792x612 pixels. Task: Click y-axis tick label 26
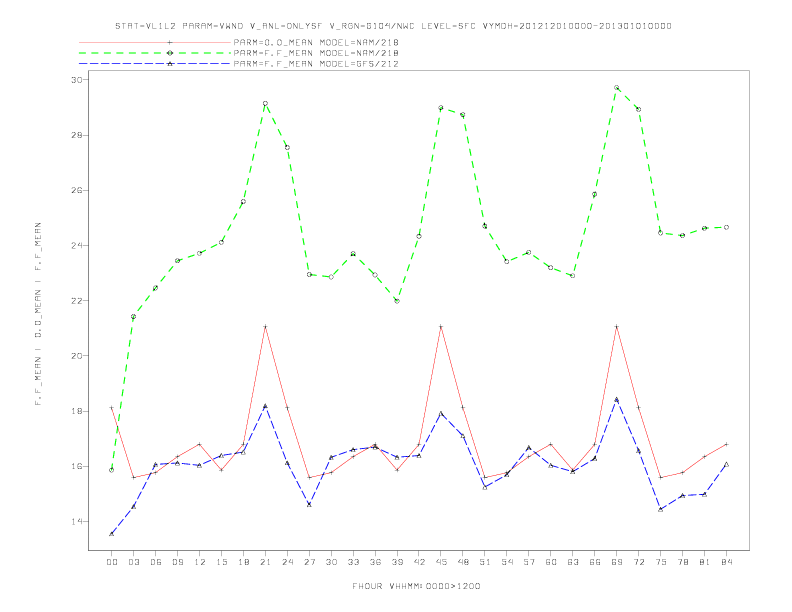pos(77,190)
